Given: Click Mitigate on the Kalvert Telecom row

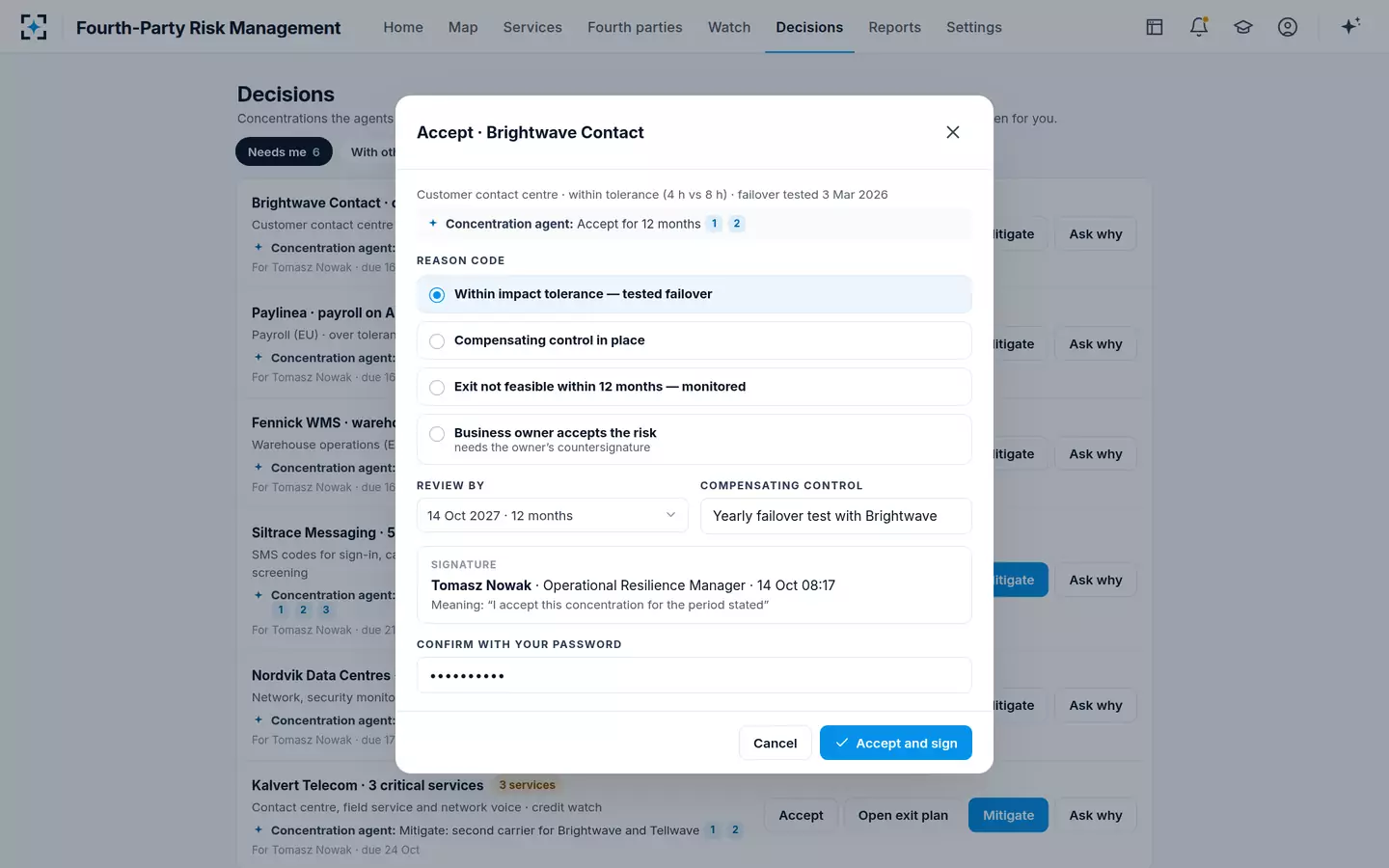Looking at the screenshot, I should pyautogui.click(x=1008, y=815).
